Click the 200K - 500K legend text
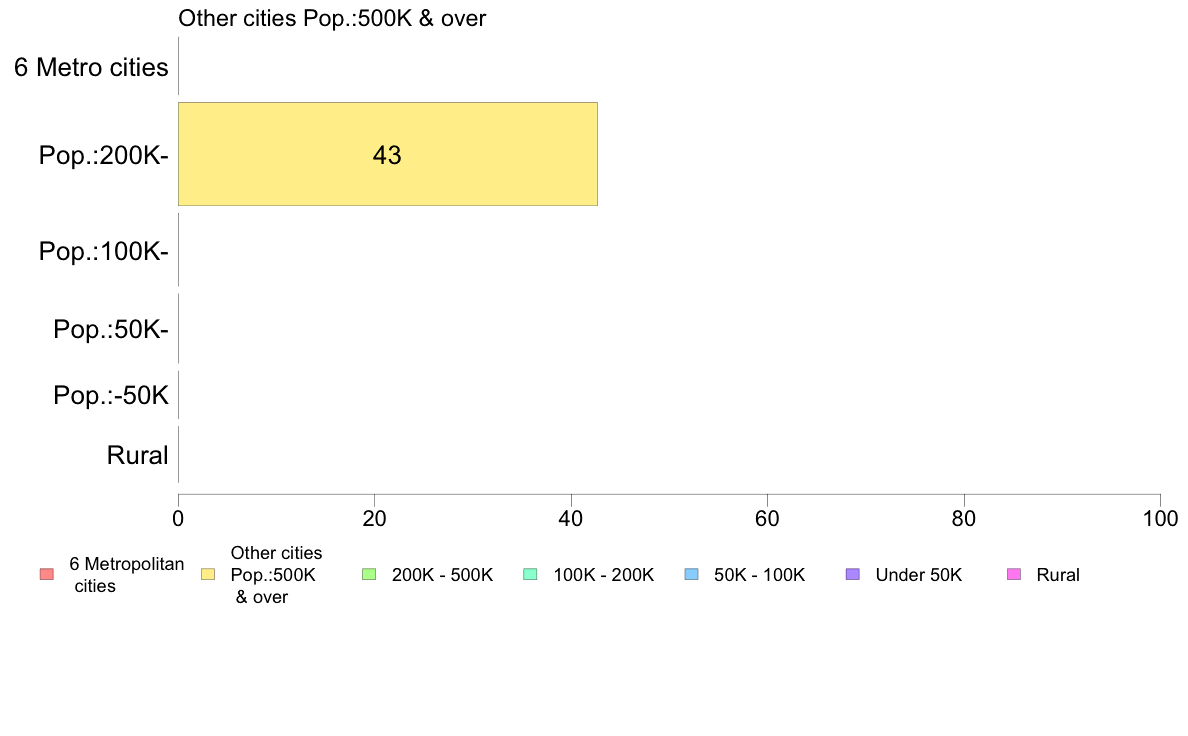 (442, 575)
